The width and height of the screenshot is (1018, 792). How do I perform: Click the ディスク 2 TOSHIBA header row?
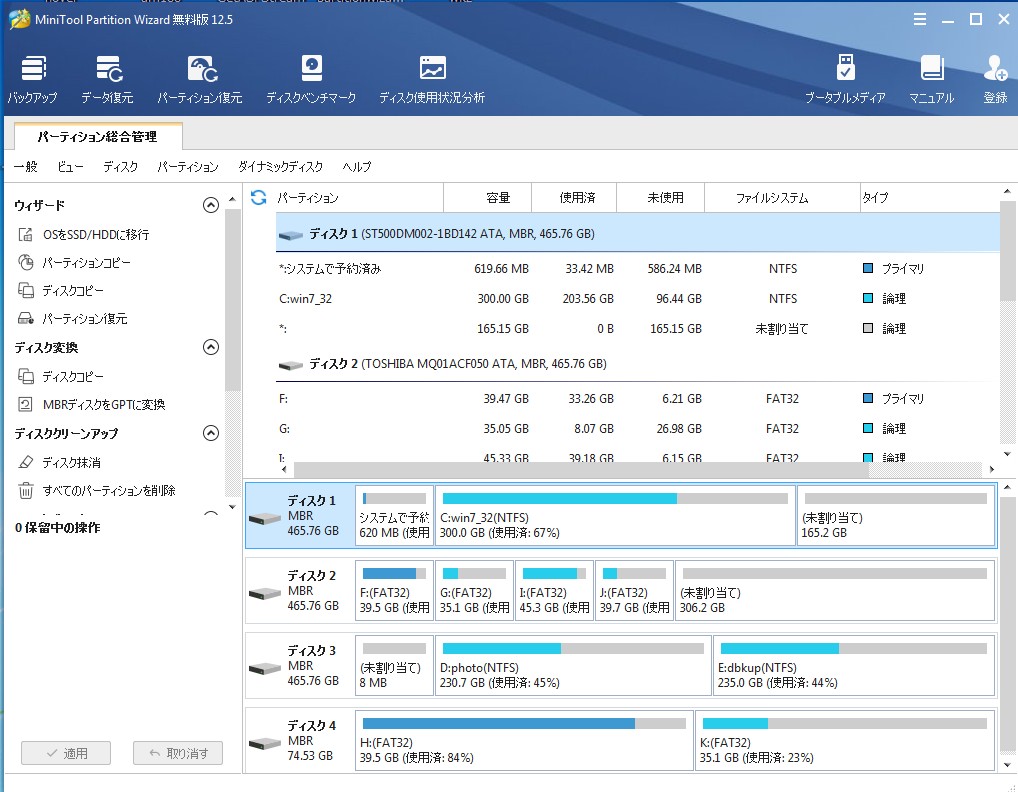(x=638, y=364)
